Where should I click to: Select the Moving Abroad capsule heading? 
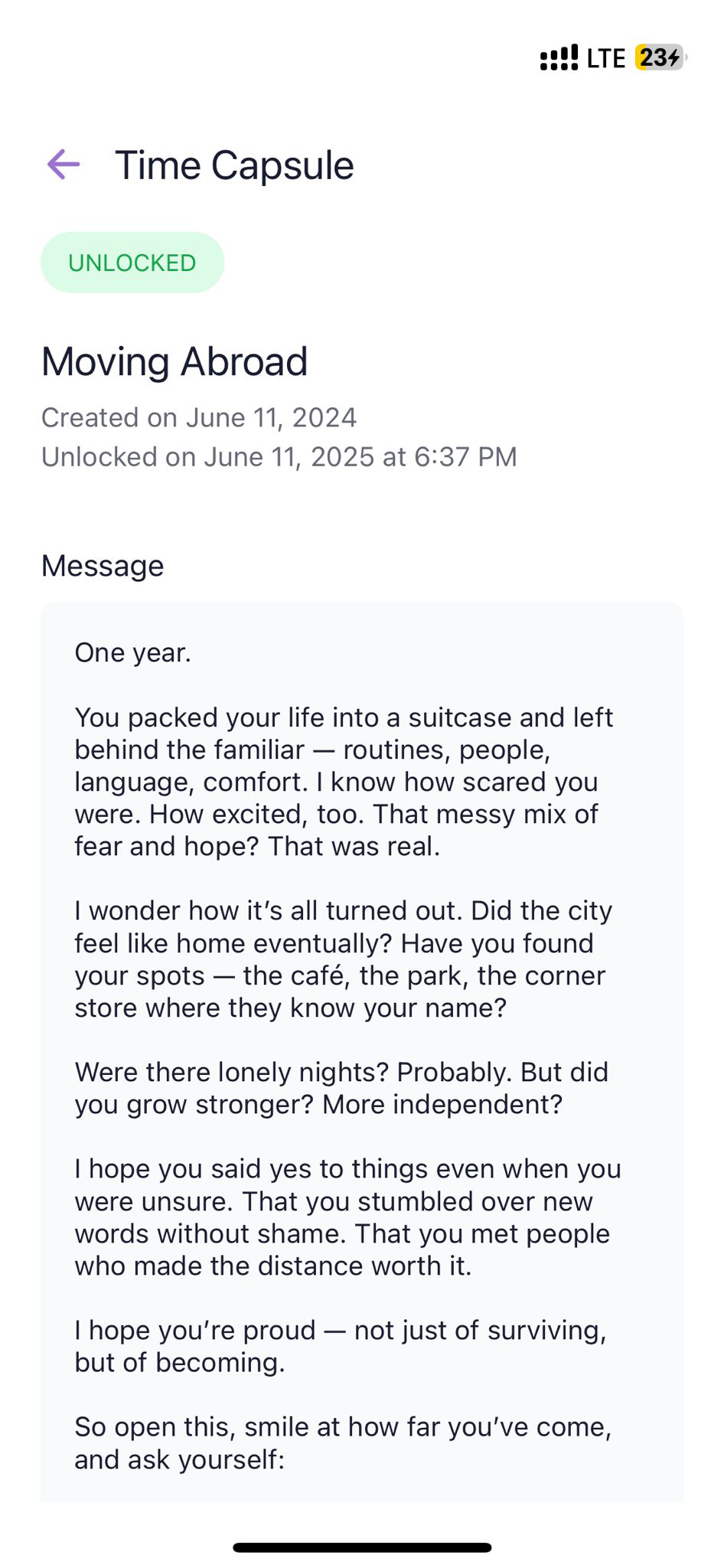(174, 361)
